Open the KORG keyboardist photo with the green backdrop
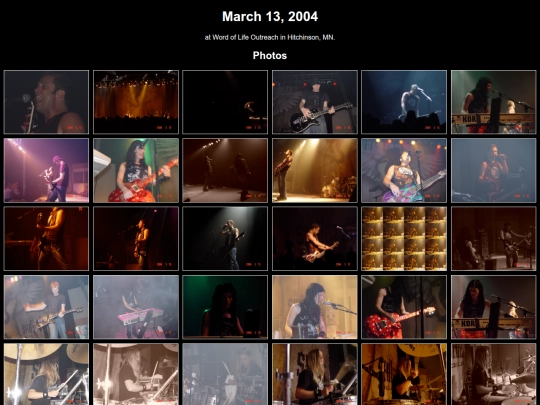The height and width of the screenshot is (405, 540). (494, 102)
